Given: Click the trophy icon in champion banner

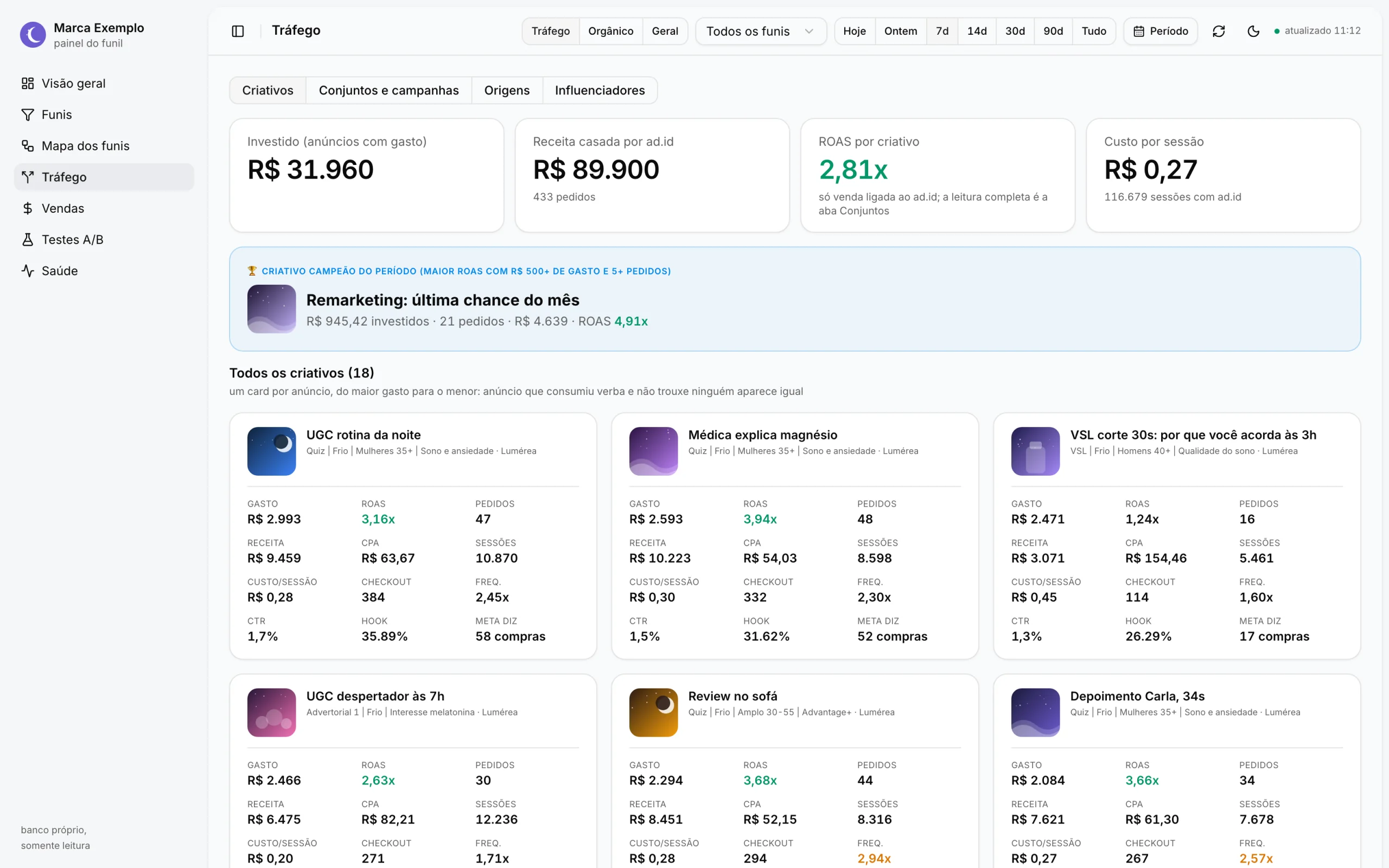Looking at the screenshot, I should (x=252, y=270).
